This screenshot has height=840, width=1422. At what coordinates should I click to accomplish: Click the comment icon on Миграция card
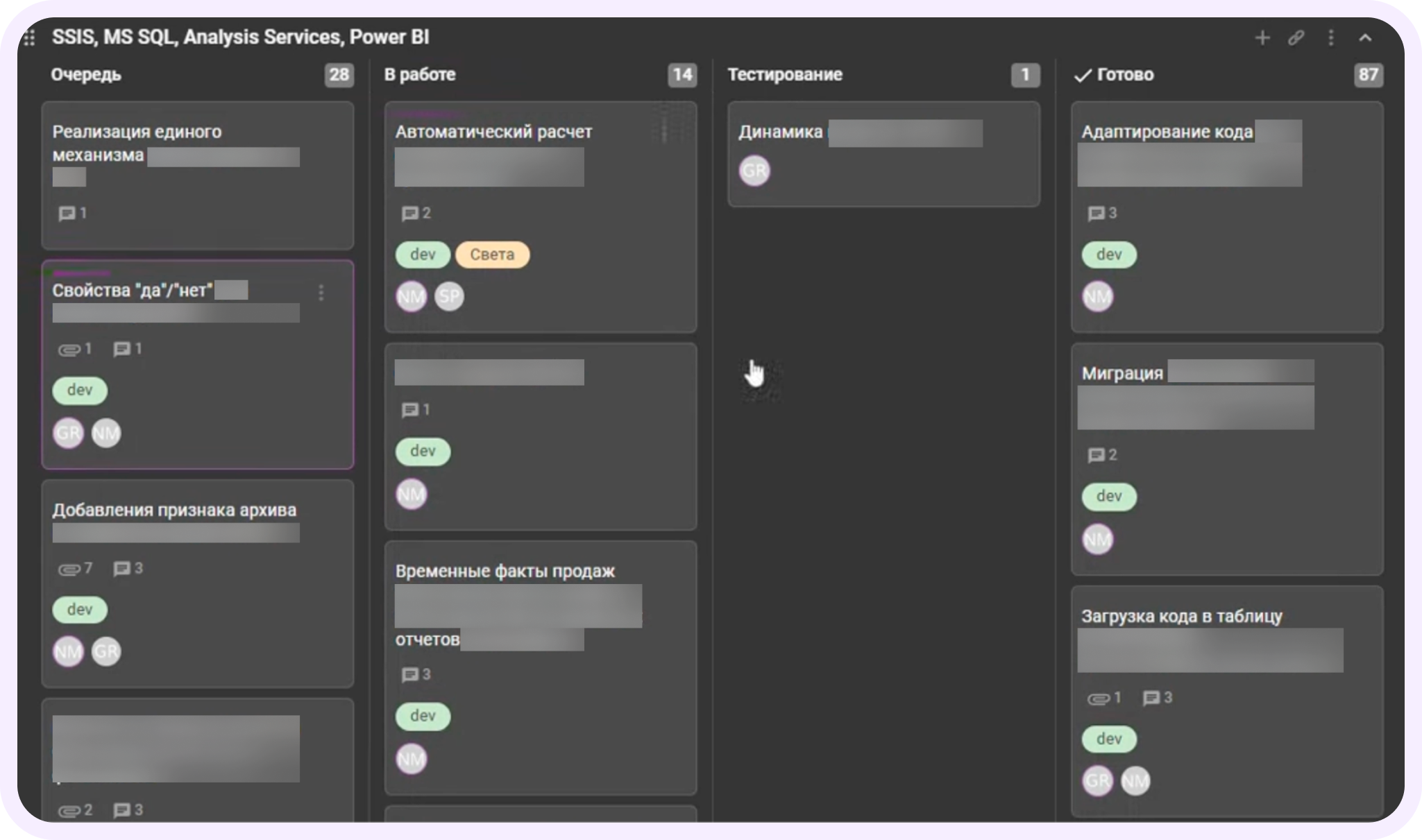(x=1096, y=455)
